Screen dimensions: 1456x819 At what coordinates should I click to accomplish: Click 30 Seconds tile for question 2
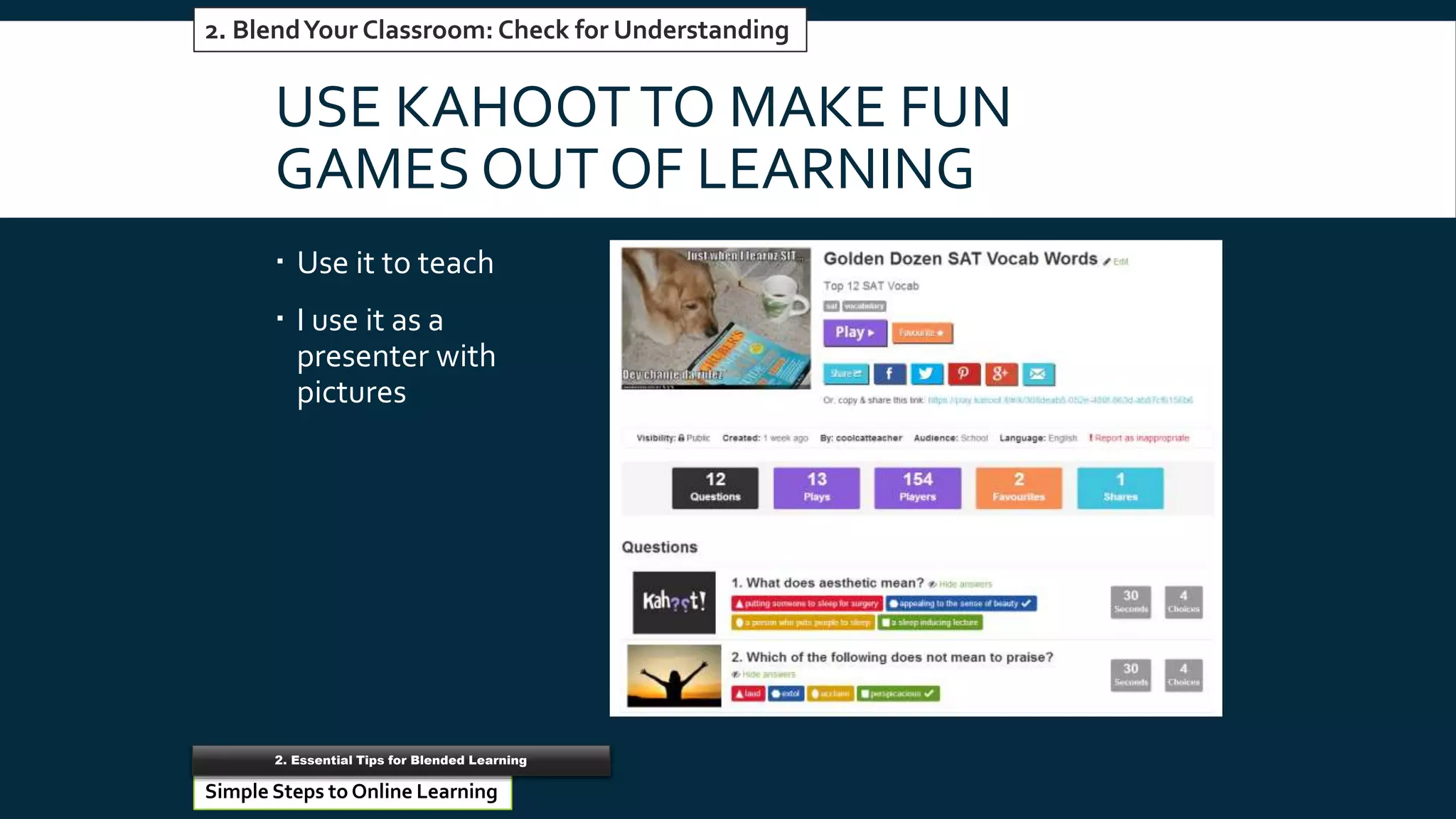[1130, 675]
